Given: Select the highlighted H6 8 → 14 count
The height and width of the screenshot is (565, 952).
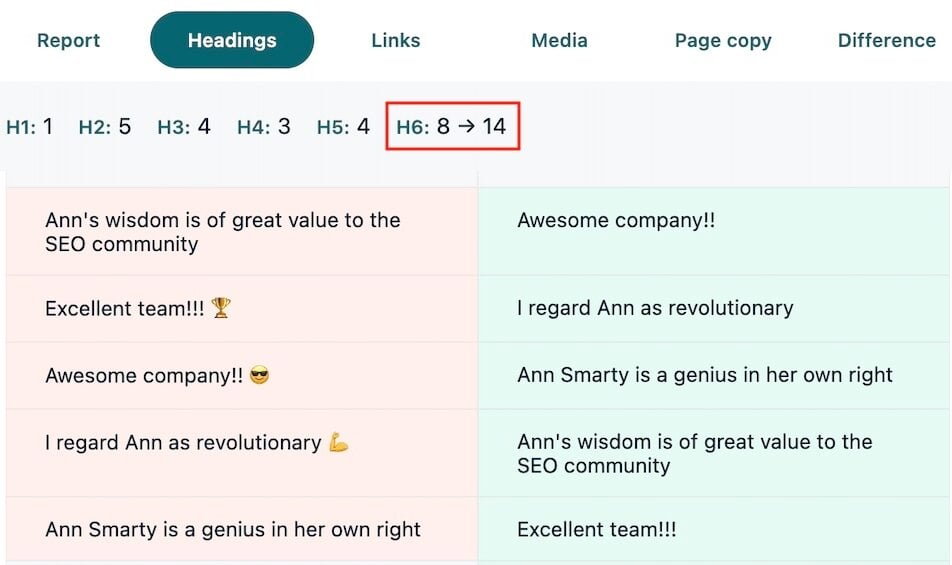Looking at the screenshot, I should point(452,127).
